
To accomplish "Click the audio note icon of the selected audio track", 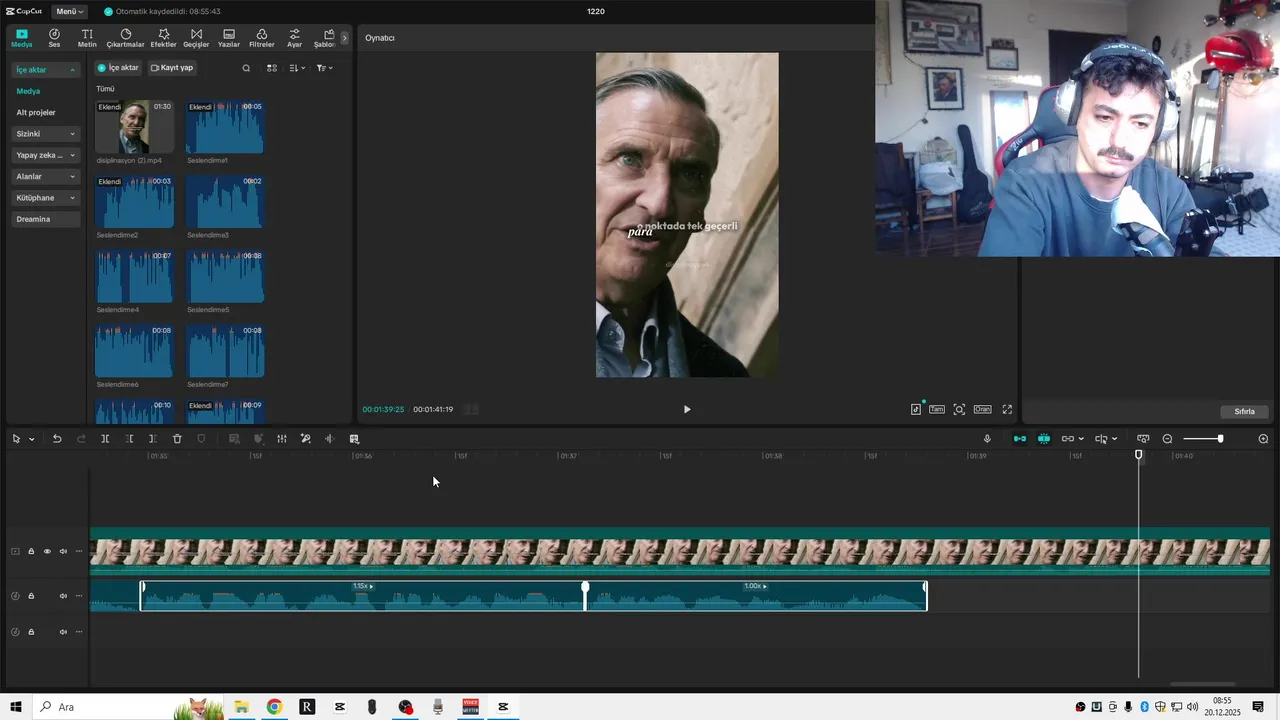I will [x=15, y=596].
